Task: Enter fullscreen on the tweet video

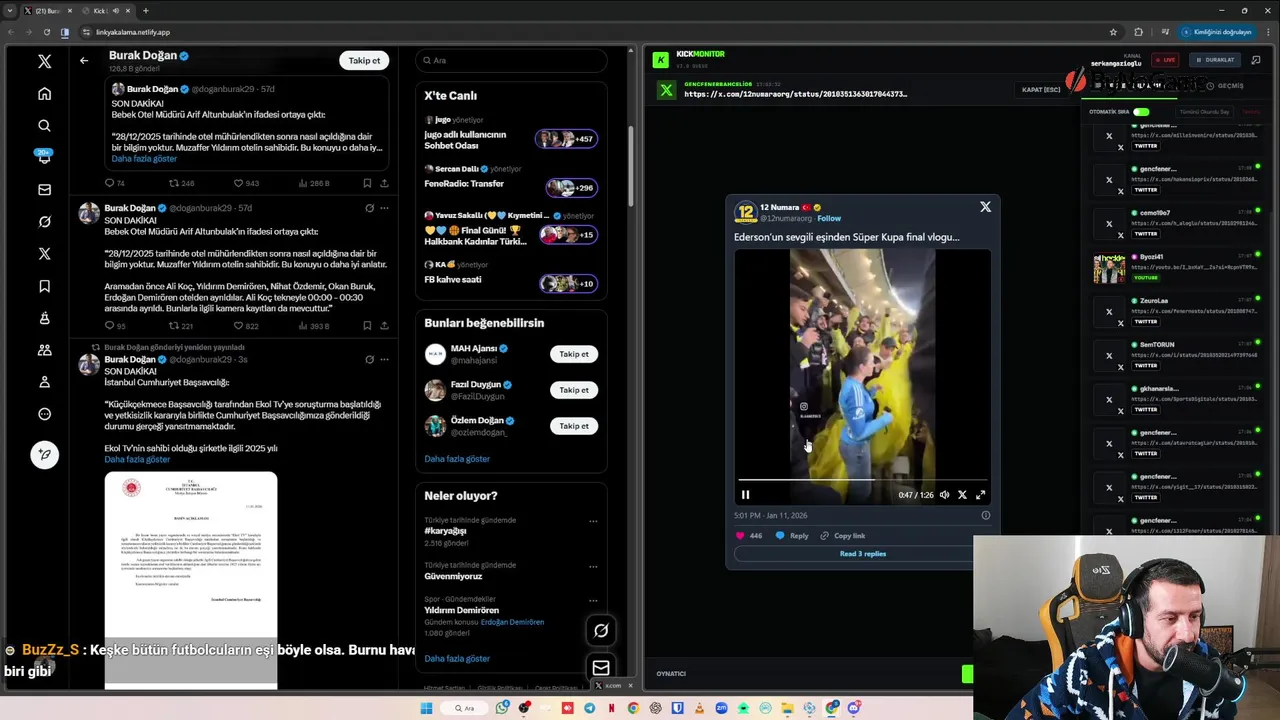Action: coord(980,495)
